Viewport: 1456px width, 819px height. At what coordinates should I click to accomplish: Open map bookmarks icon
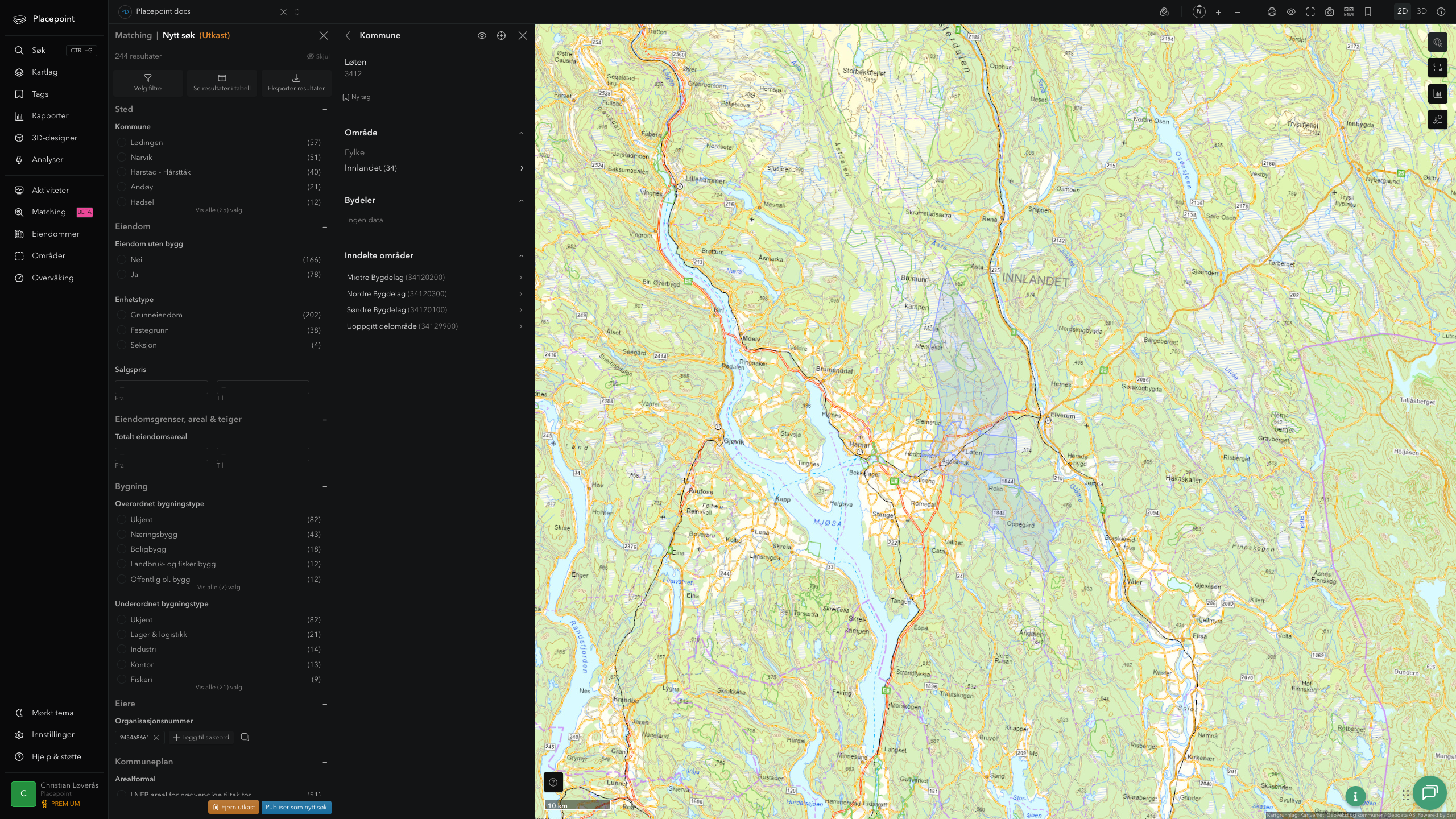pyautogui.click(x=1368, y=12)
